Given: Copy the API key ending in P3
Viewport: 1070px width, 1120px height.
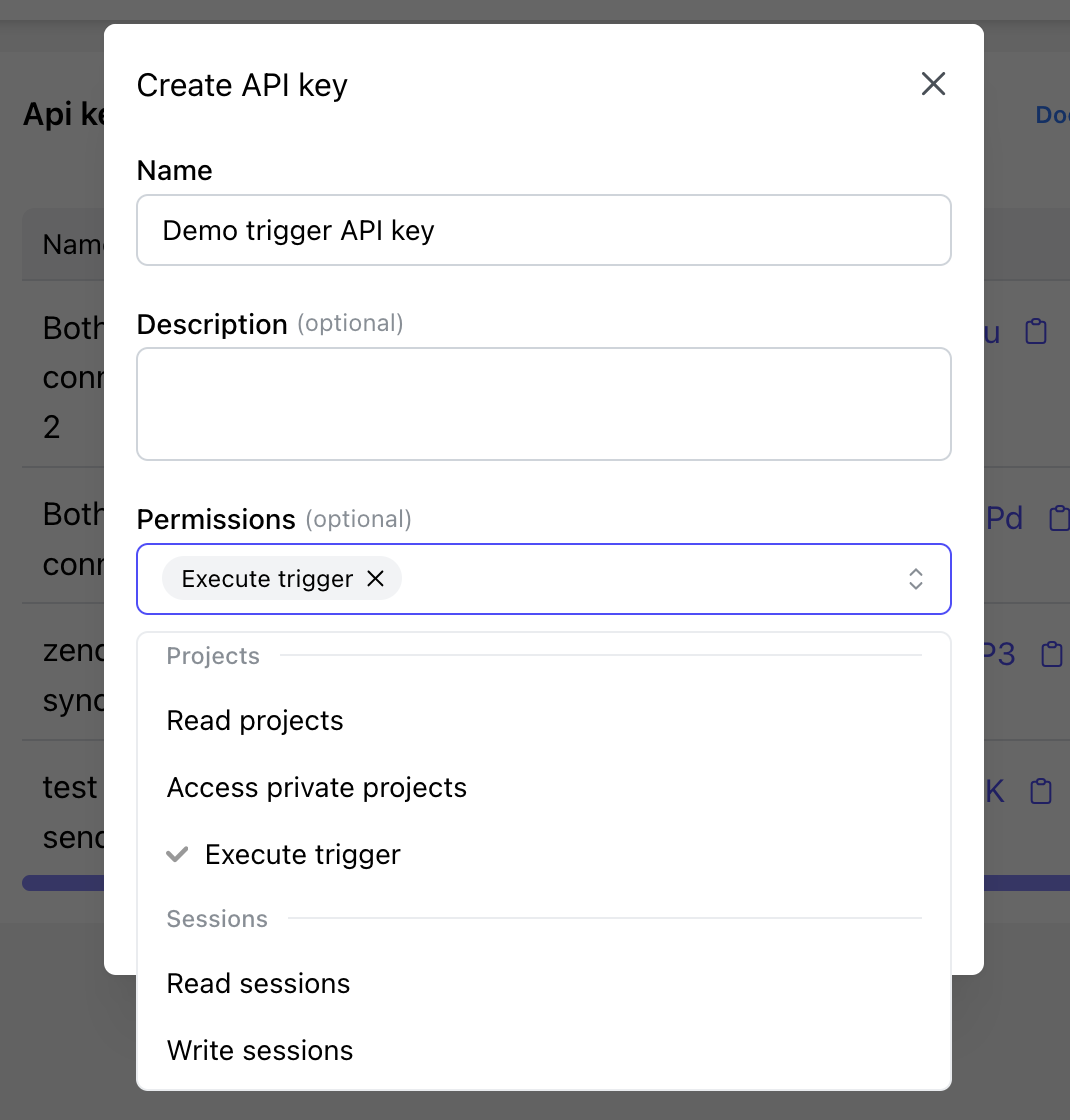Looking at the screenshot, I should 1051,654.
